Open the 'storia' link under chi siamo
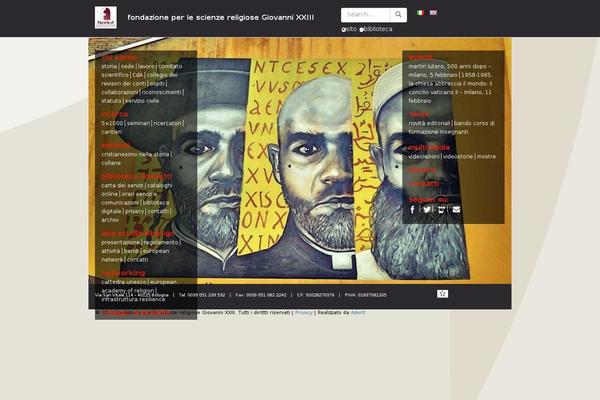Image resolution: width=600 pixels, height=400 pixels. click(109, 66)
